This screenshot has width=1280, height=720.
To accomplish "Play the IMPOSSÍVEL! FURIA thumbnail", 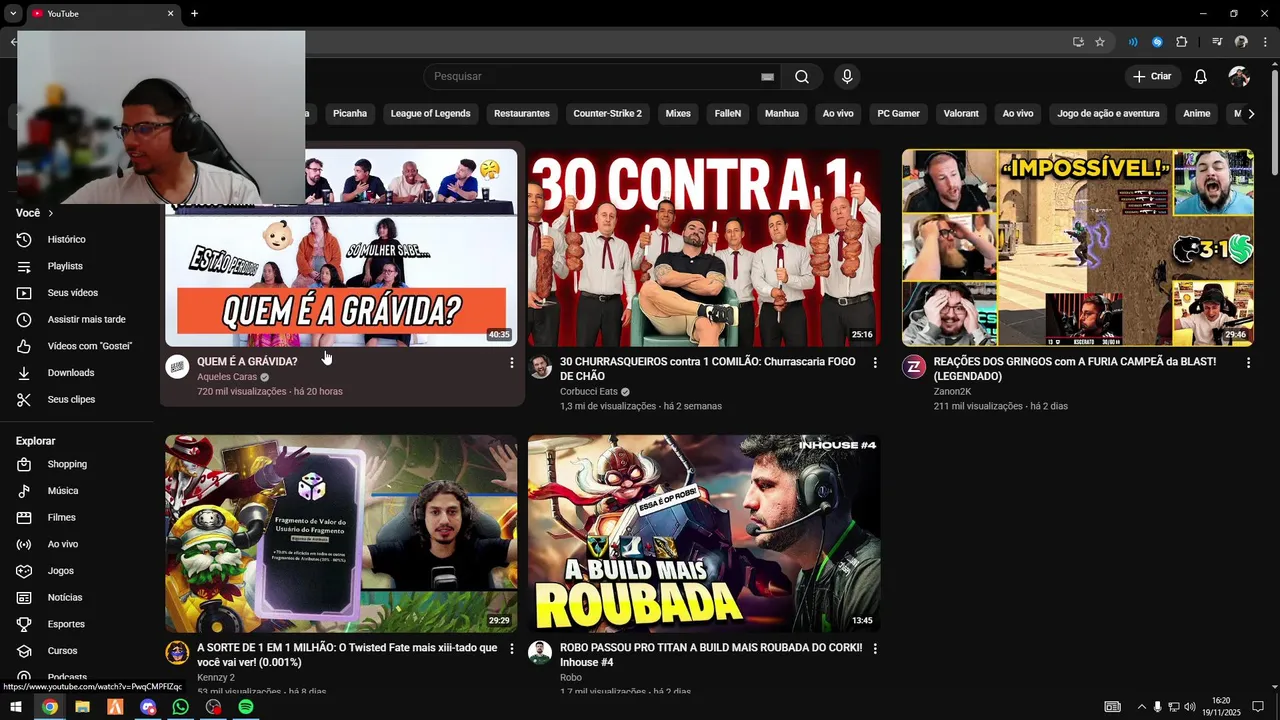I will [1078, 248].
